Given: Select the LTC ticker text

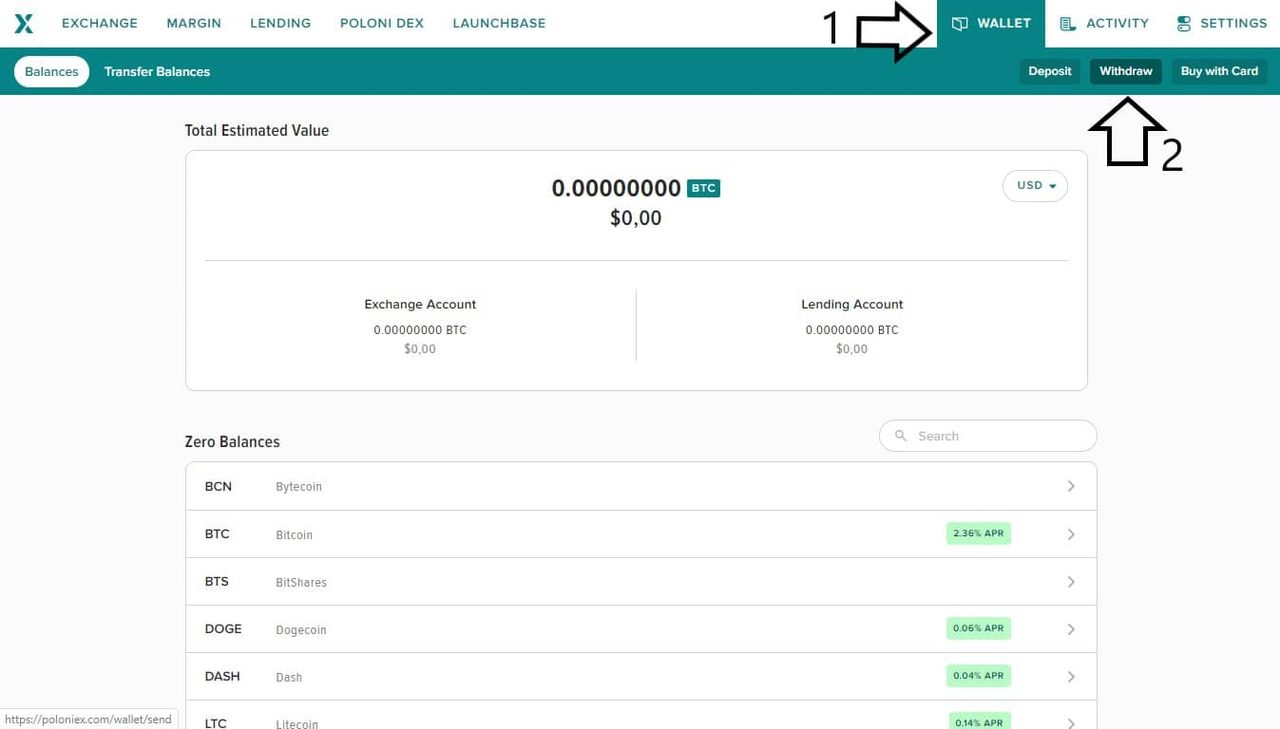Looking at the screenshot, I should [216, 723].
